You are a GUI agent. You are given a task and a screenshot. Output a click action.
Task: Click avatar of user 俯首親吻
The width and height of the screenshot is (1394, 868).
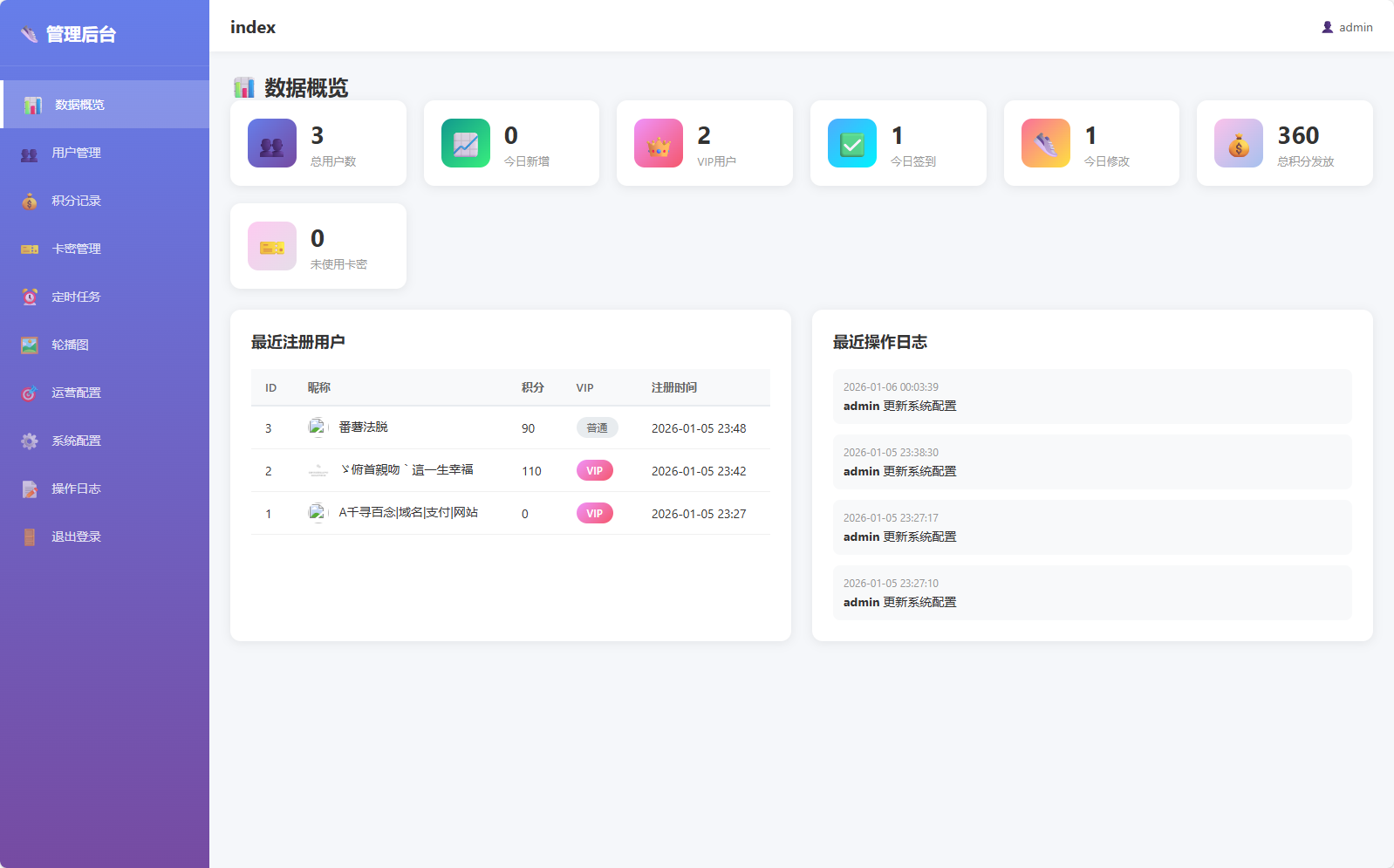[318, 470]
